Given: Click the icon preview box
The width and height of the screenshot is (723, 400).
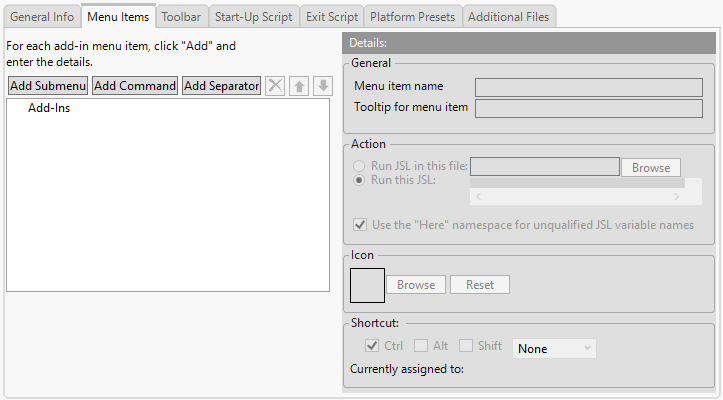Looking at the screenshot, I should [x=367, y=286].
